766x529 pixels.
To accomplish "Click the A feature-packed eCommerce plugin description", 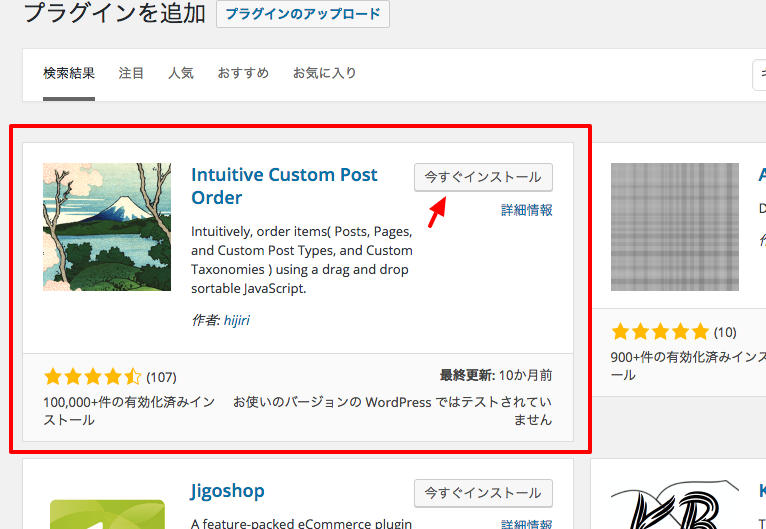I will 301,524.
